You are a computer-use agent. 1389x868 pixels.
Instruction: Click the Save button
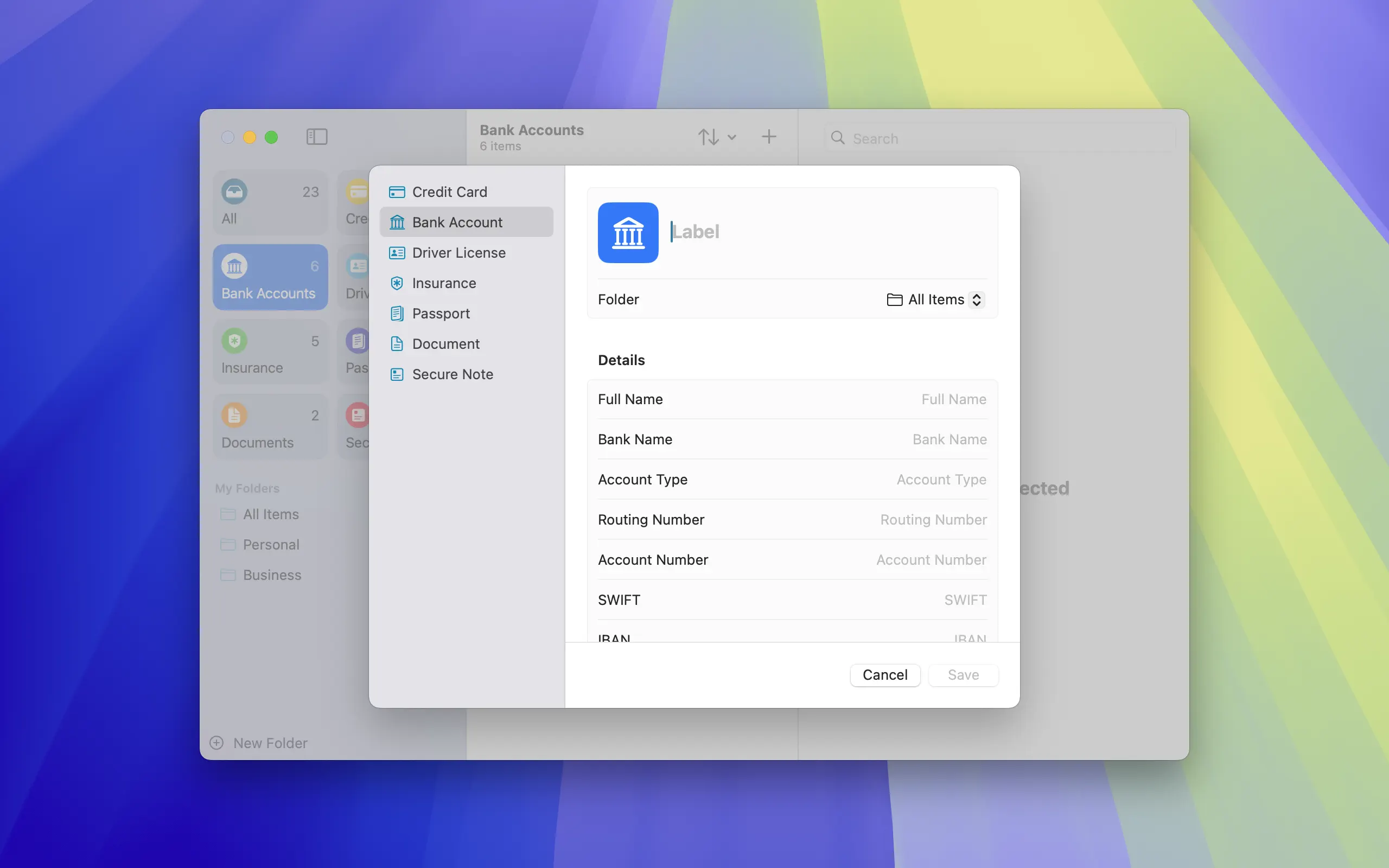(963, 674)
